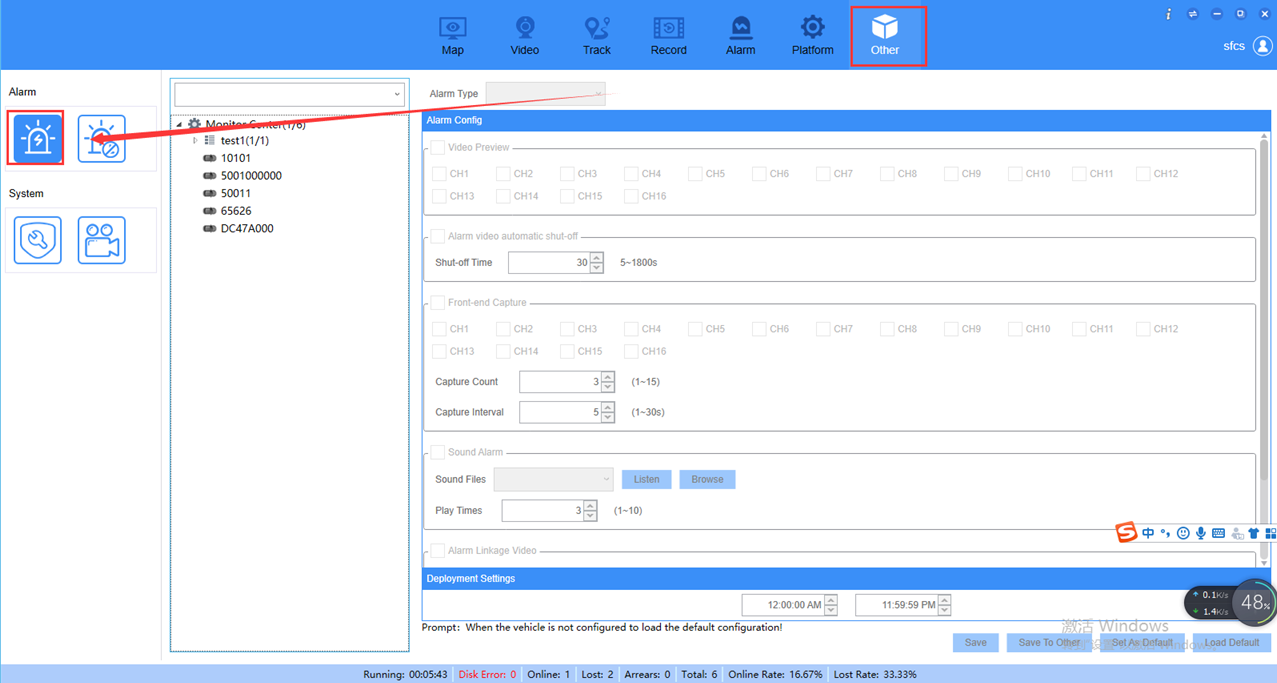Click the Browse button
Viewport: 1277px width, 683px height.
(707, 480)
